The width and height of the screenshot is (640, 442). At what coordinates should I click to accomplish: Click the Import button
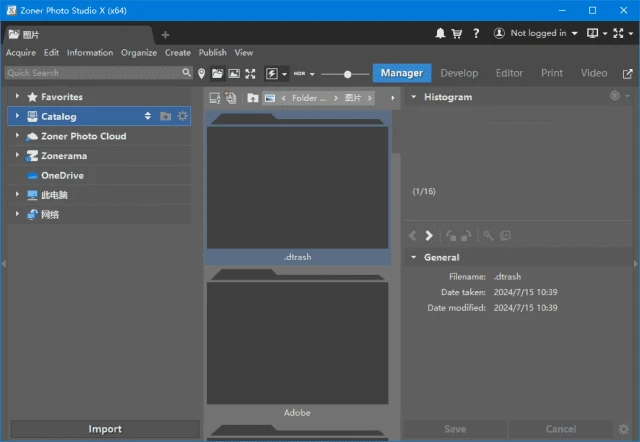104,429
